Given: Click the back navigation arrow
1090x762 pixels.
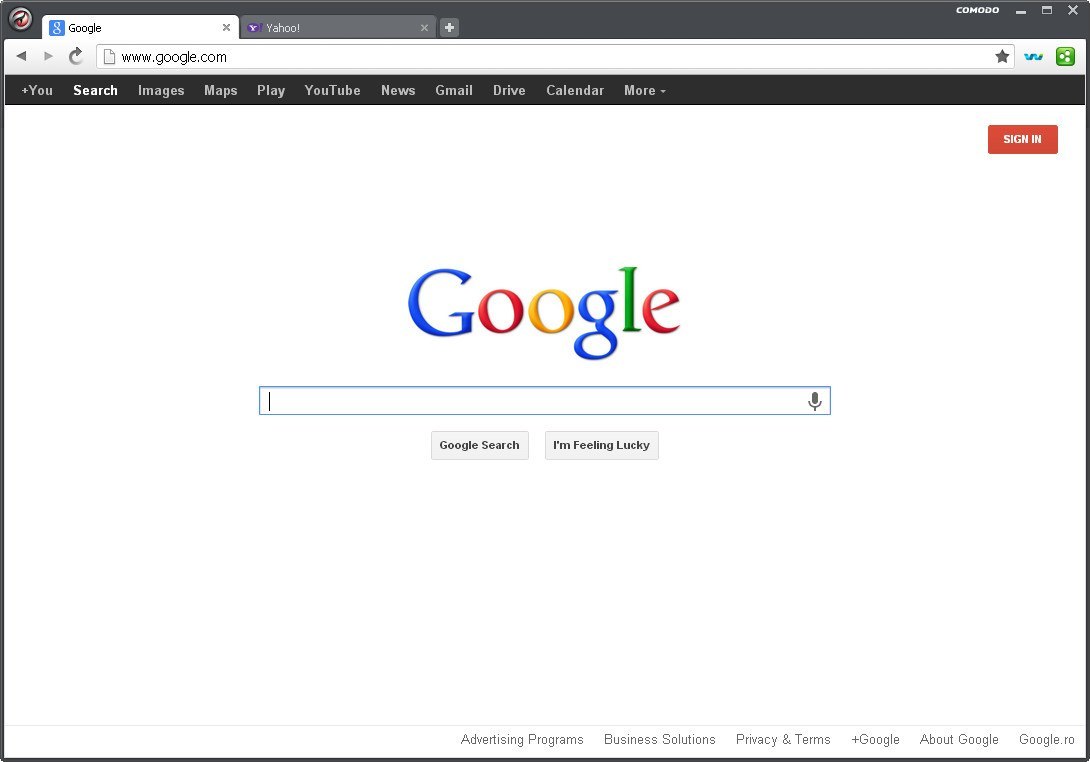Looking at the screenshot, I should (x=20, y=57).
